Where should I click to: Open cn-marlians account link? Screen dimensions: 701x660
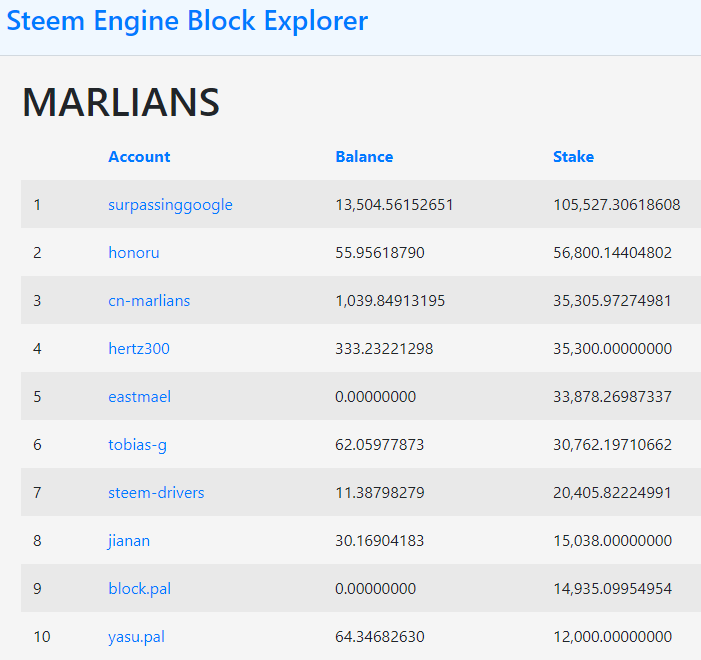149,300
